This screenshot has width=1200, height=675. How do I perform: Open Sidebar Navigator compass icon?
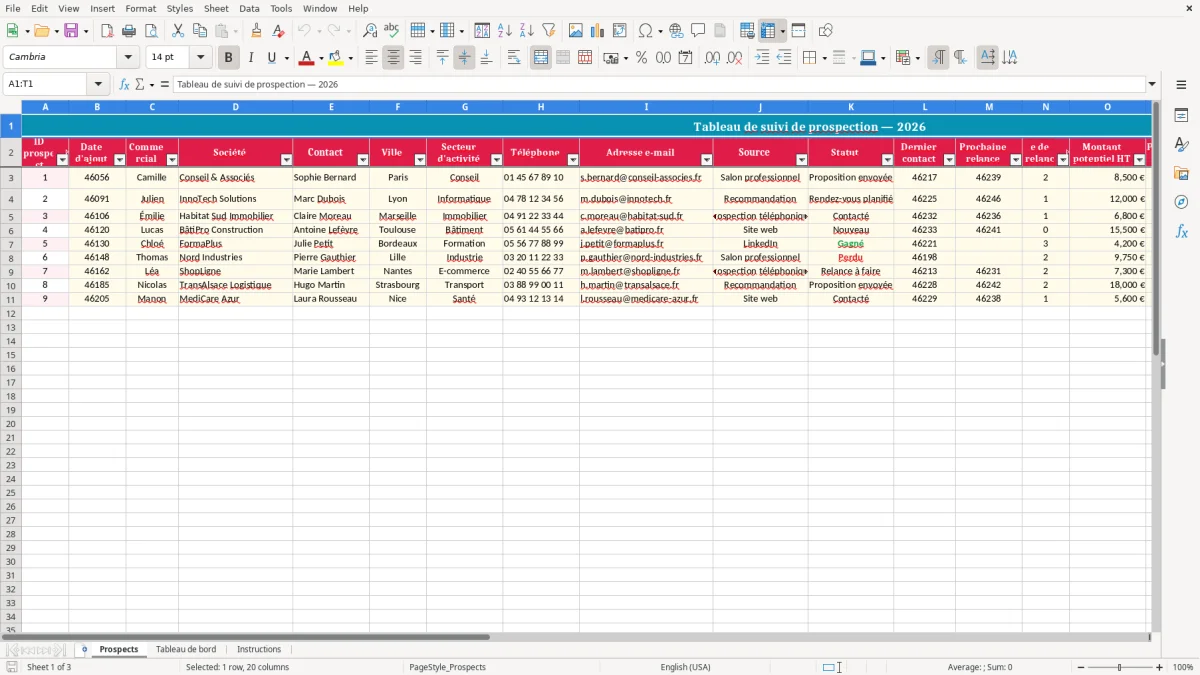coord(1182,202)
